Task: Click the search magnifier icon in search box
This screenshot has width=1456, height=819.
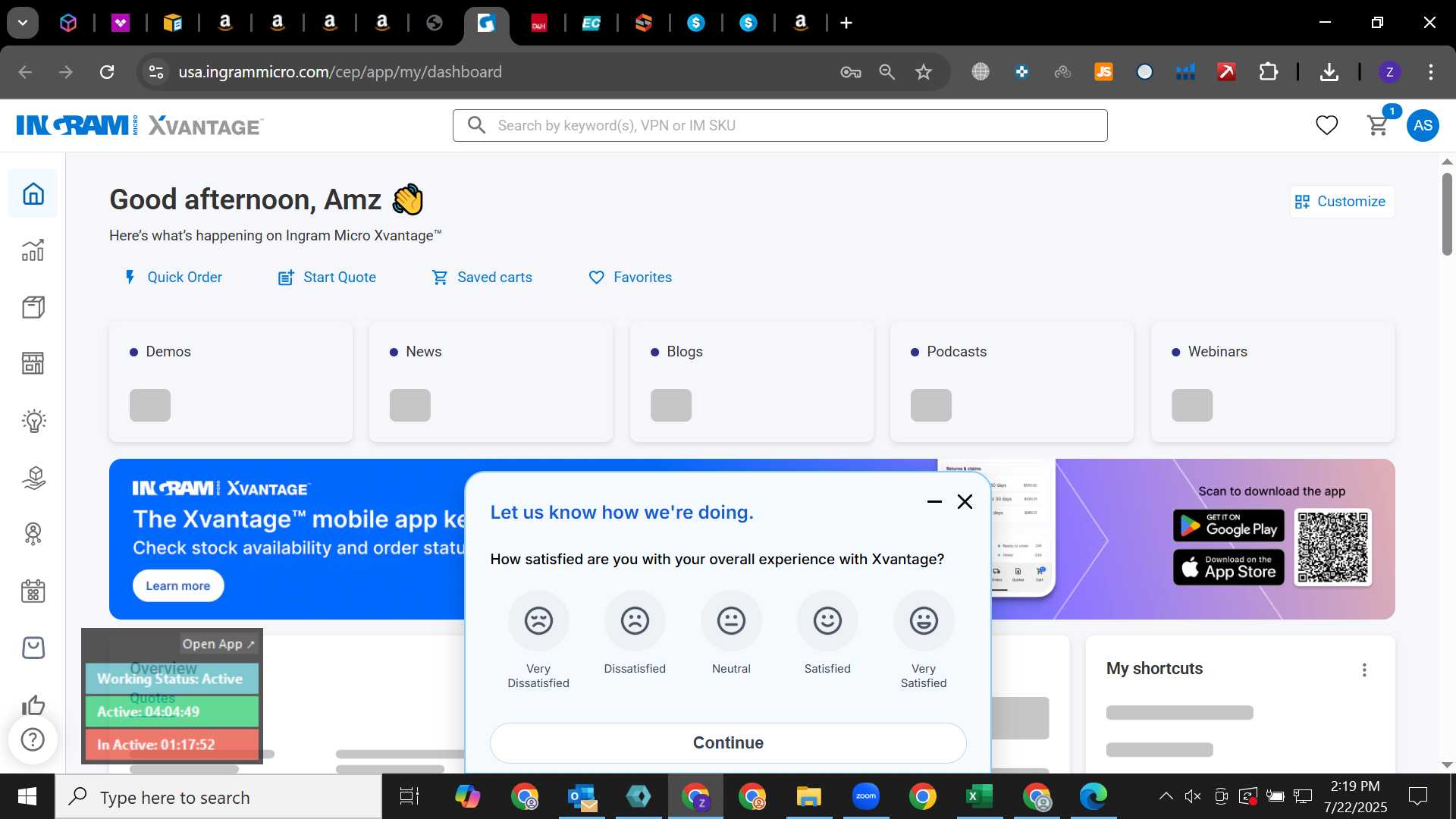Action: [x=476, y=125]
